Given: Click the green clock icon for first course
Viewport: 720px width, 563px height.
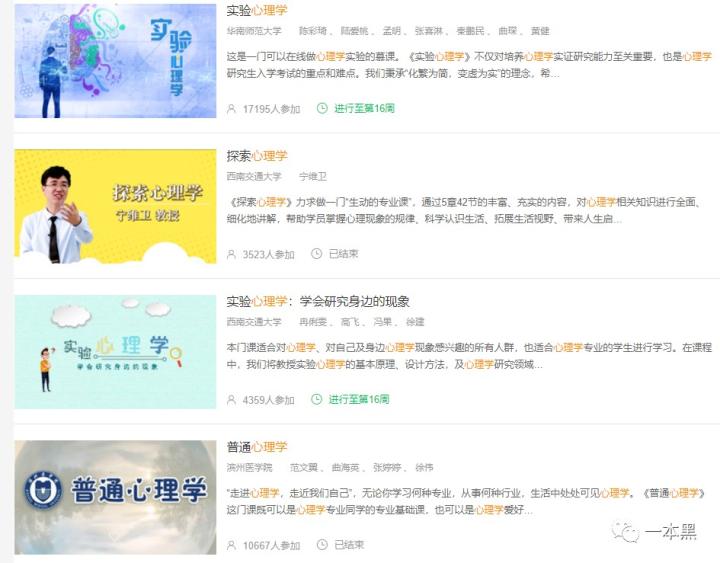Looking at the screenshot, I should point(322,108).
